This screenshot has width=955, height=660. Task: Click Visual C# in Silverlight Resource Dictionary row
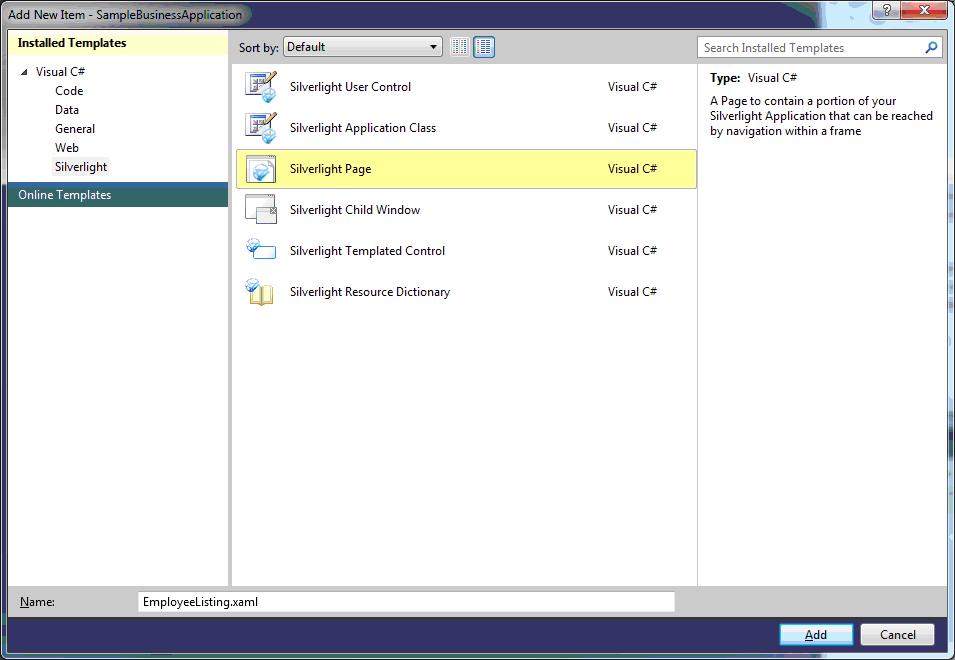pos(632,292)
